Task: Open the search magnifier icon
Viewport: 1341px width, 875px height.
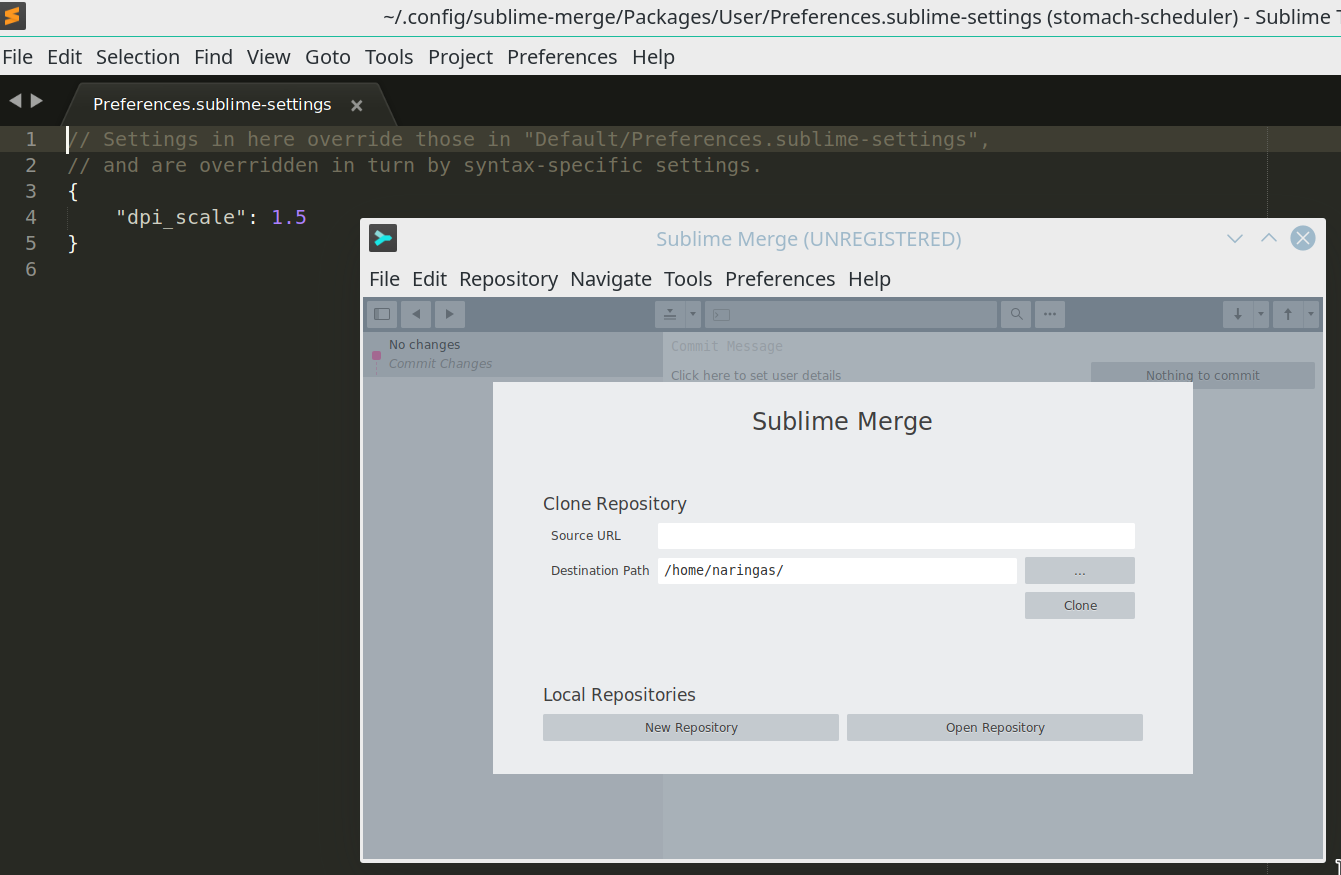Action: point(1015,313)
